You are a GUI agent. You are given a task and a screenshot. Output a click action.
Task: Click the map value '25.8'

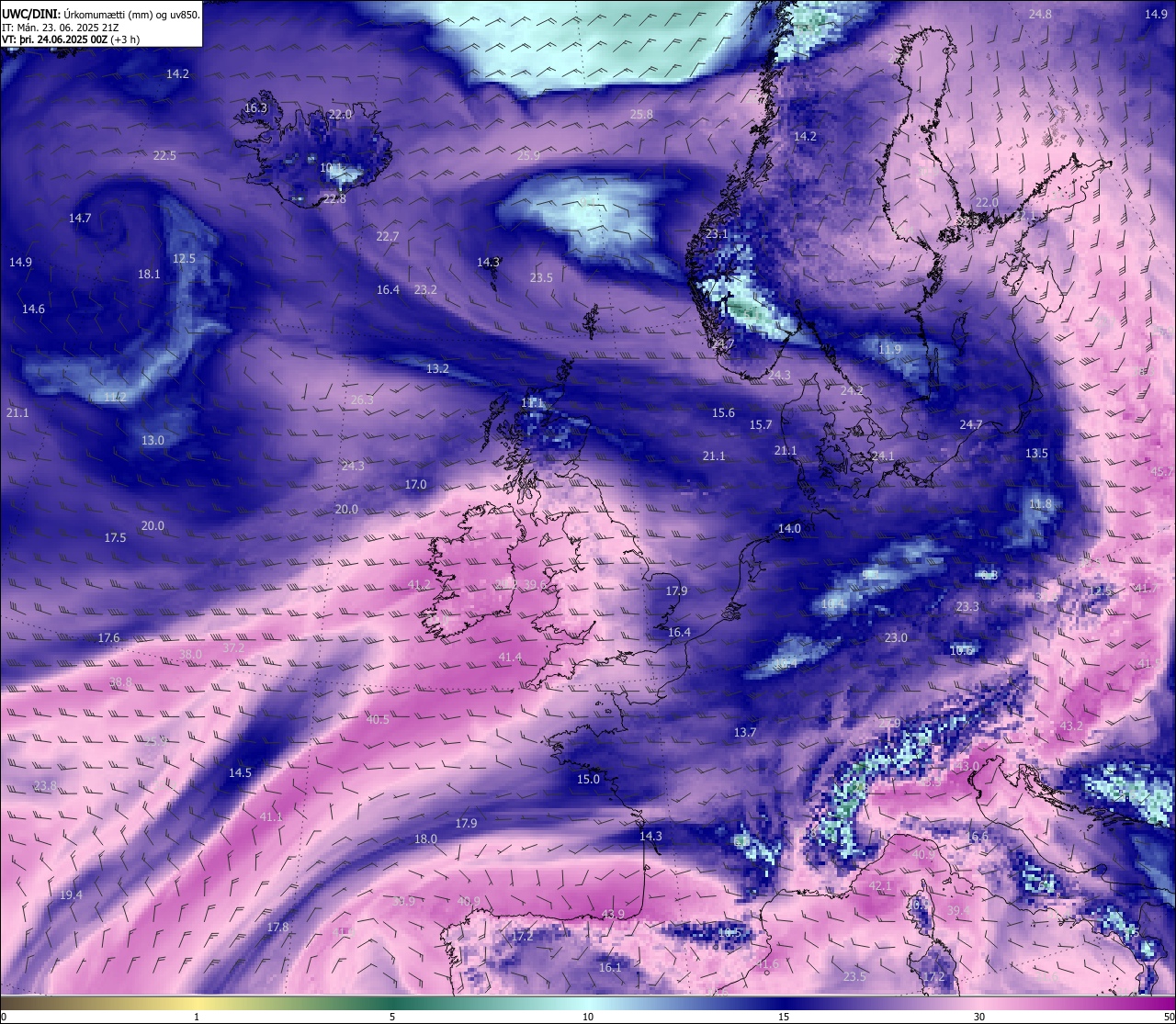pos(641,115)
